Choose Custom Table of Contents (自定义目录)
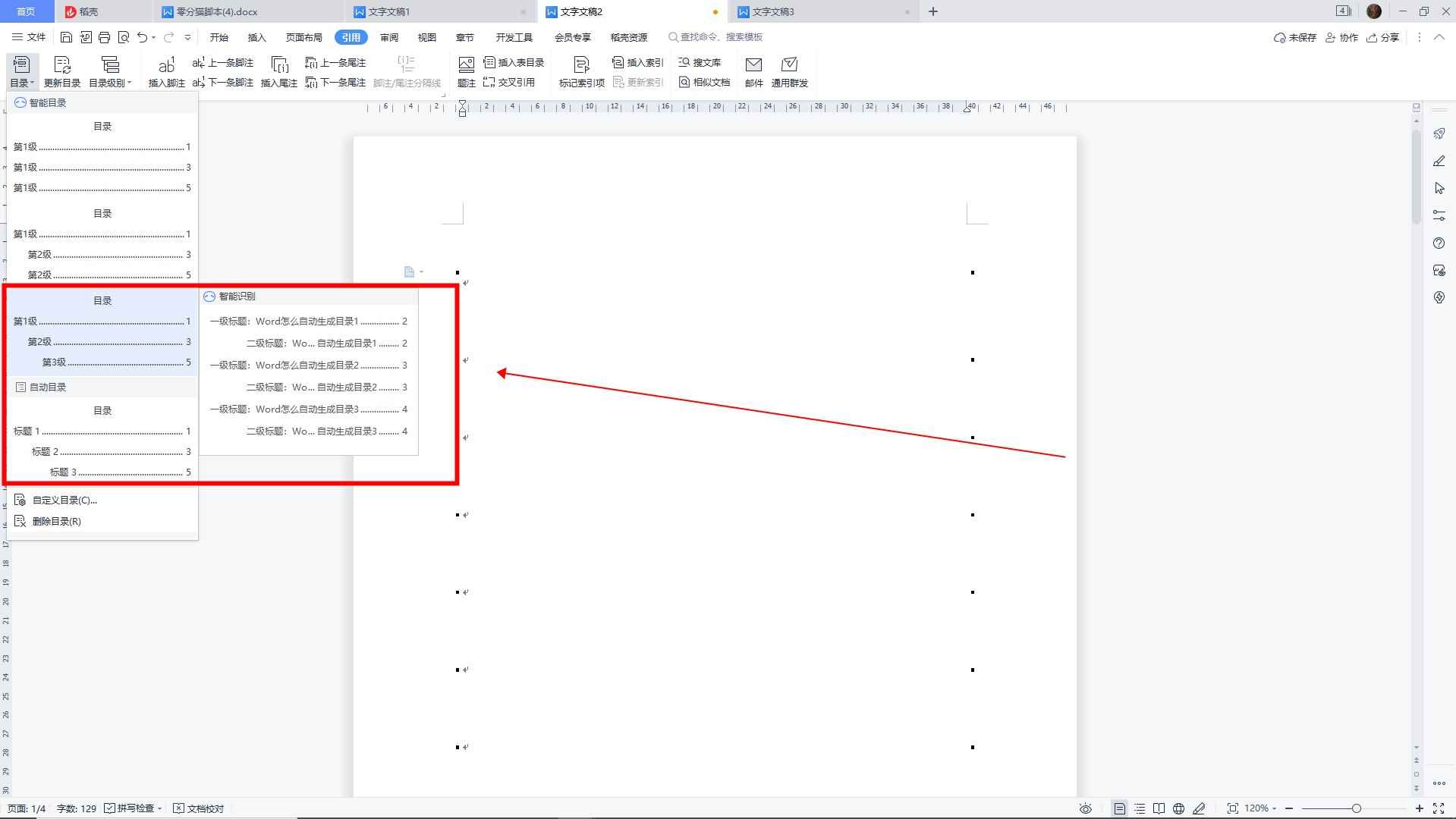The width and height of the screenshot is (1456, 819). click(64, 500)
